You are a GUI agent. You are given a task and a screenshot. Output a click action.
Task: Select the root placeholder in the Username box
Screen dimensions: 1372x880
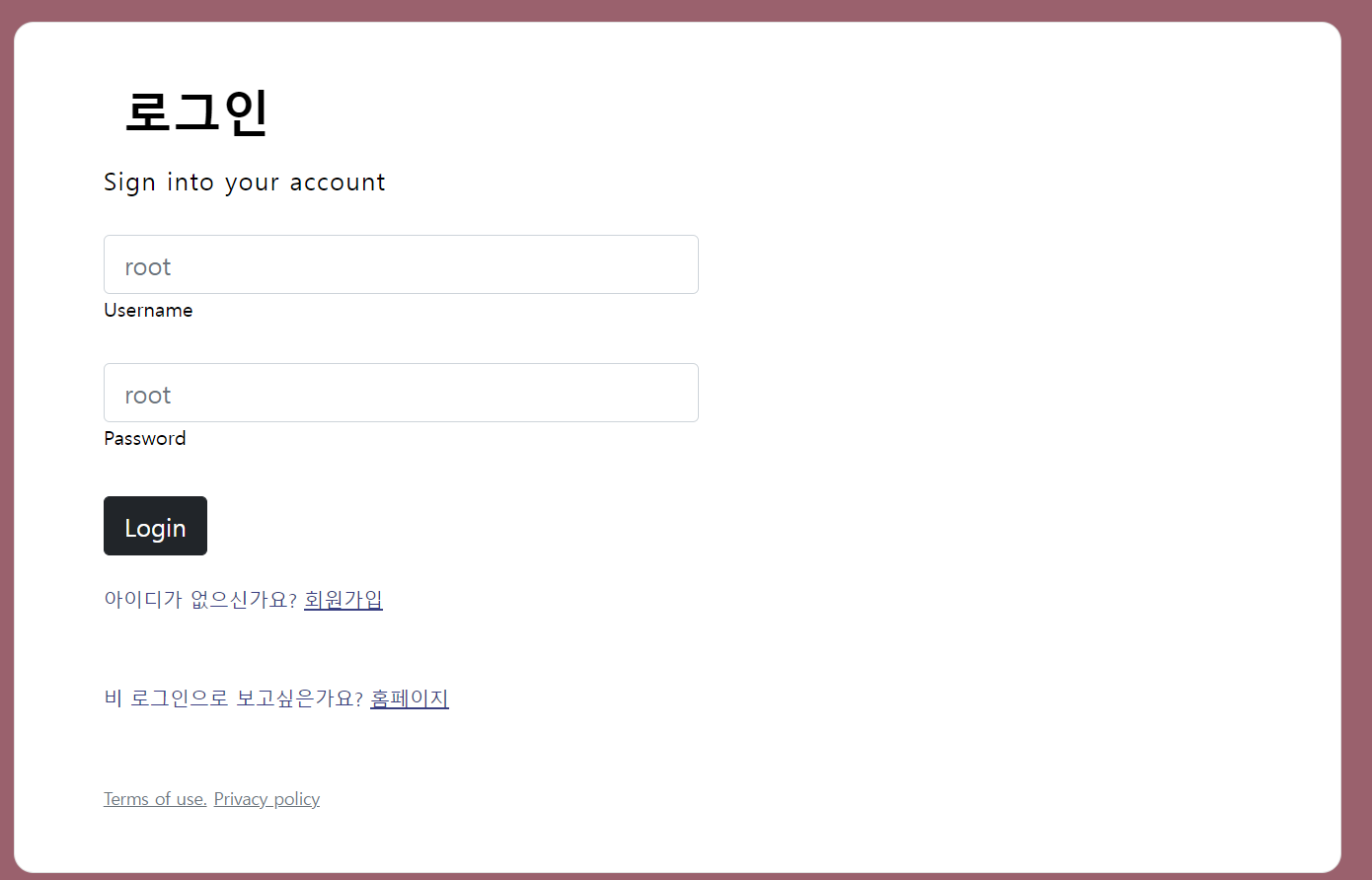coord(148,267)
